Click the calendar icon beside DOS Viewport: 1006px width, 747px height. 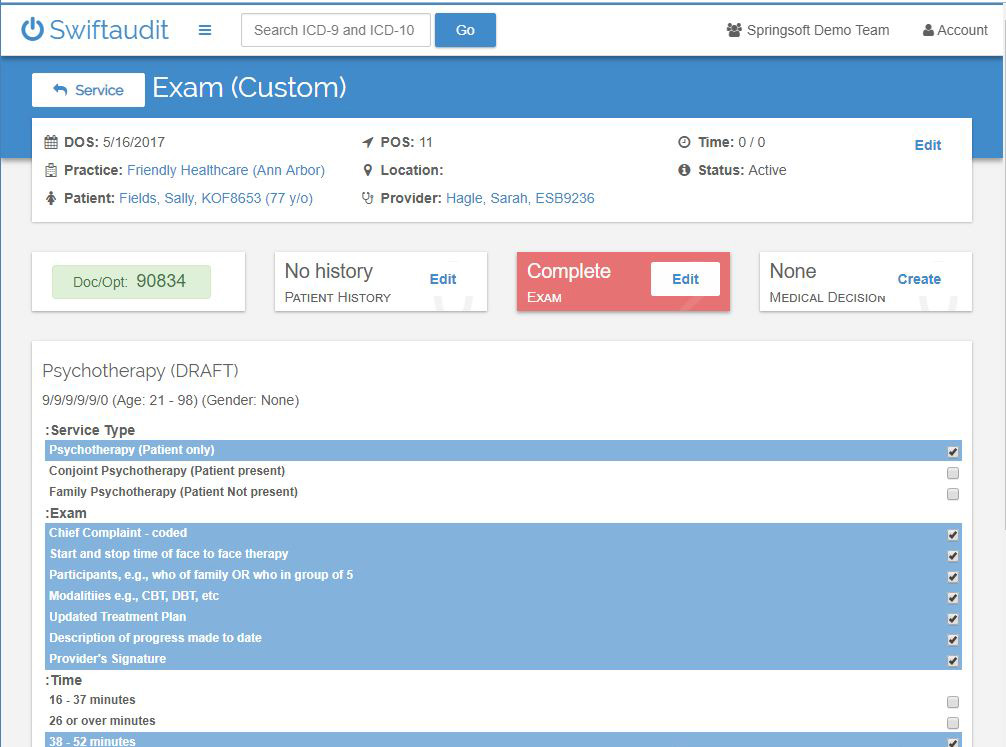51,142
